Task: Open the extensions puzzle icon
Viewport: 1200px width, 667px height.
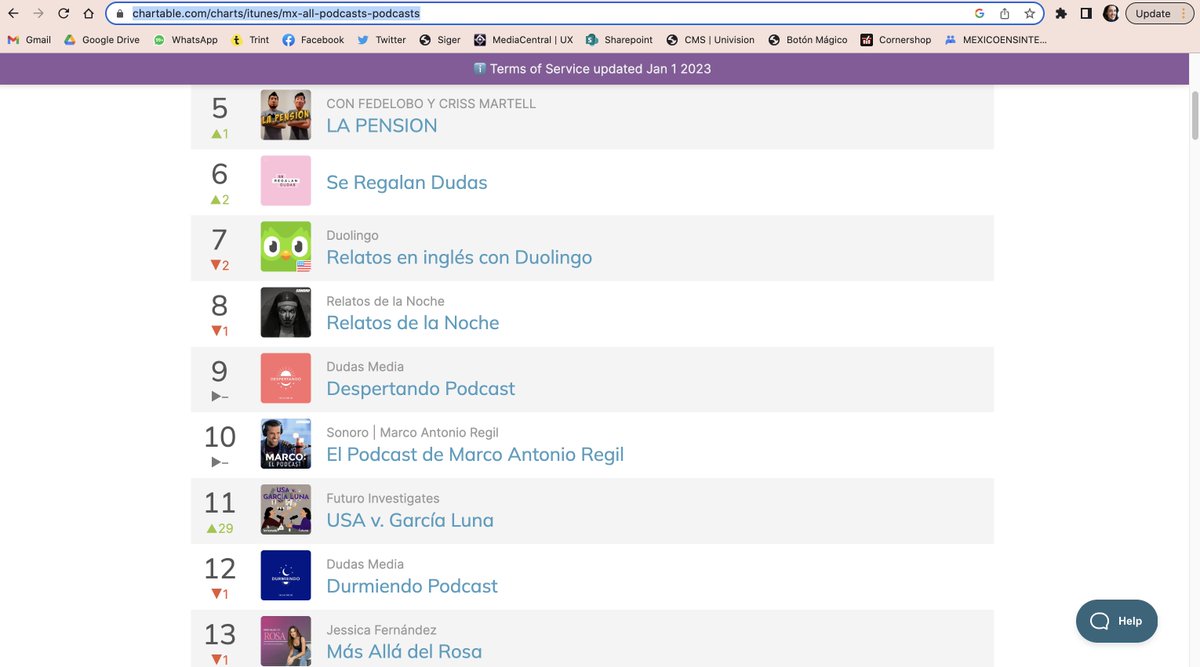Action: click(1061, 14)
